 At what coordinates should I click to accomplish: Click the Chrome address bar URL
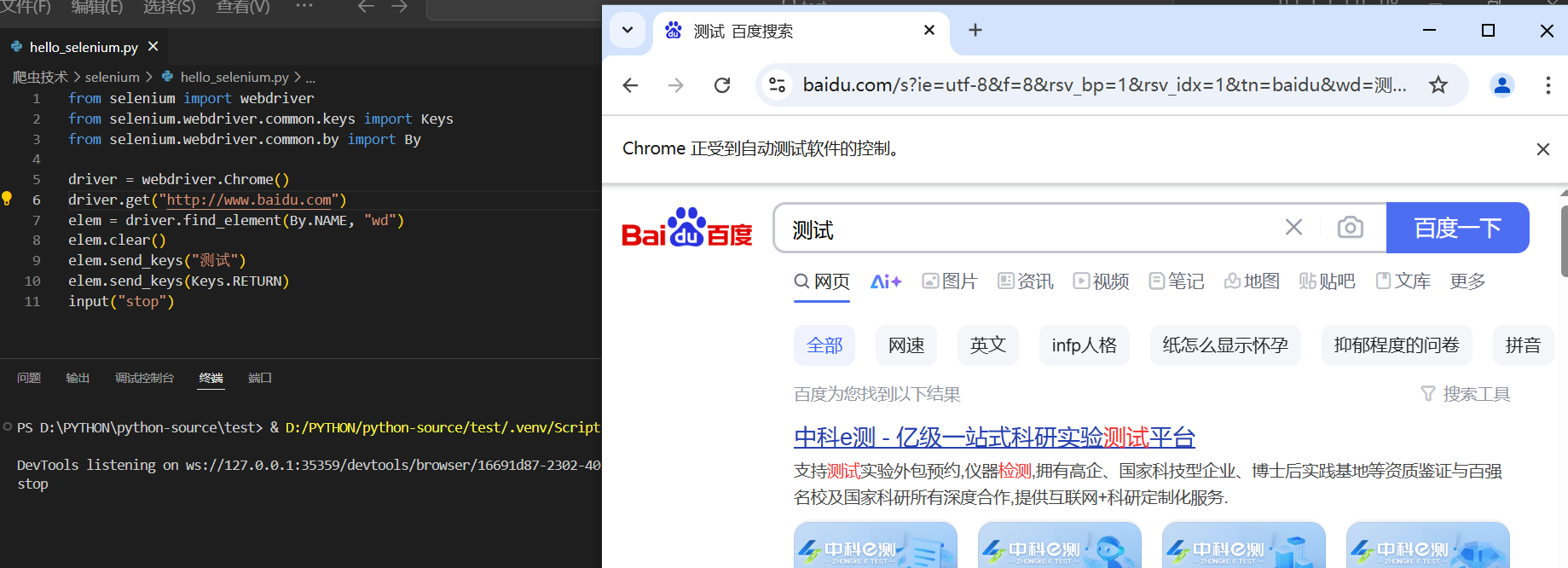[x=1104, y=85]
